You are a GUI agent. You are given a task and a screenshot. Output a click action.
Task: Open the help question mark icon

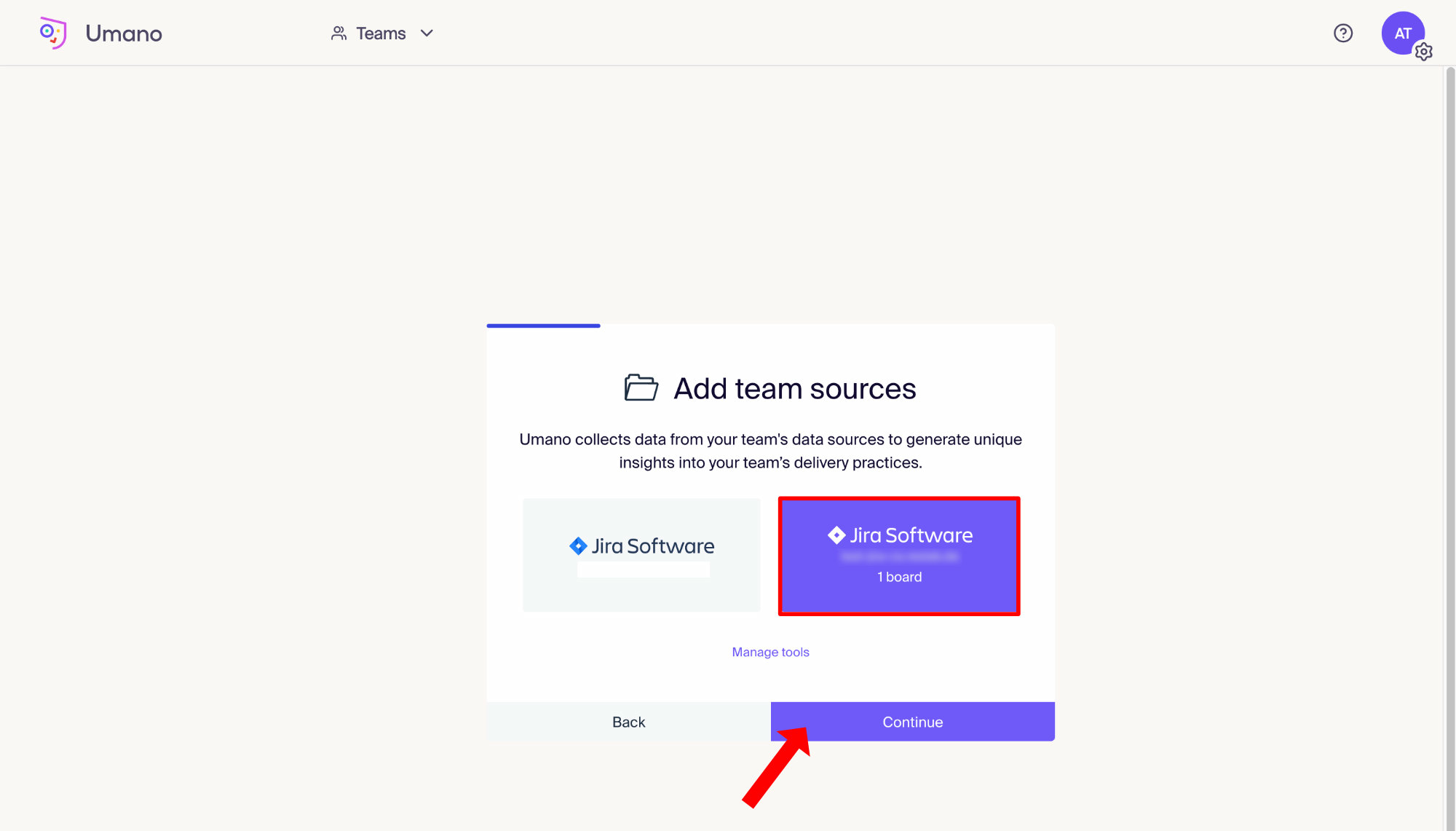pos(1342,34)
